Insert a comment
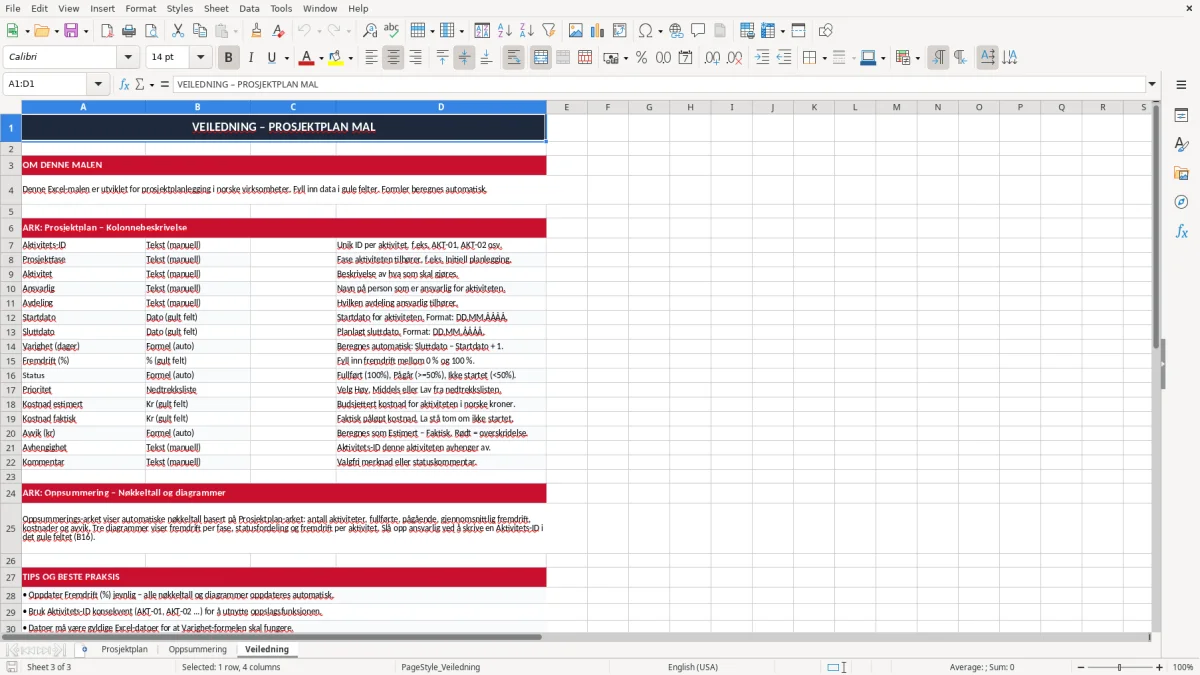1200x675 pixels. (698, 31)
